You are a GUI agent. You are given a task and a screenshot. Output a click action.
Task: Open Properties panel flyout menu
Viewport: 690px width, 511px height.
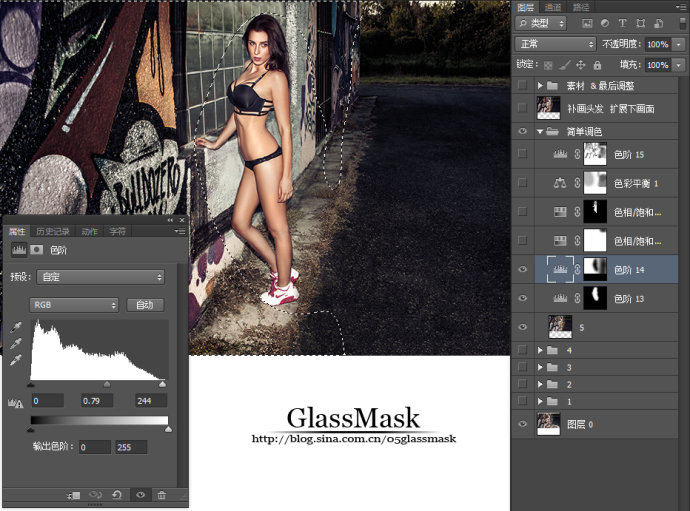pyautogui.click(x=180, y=231)
